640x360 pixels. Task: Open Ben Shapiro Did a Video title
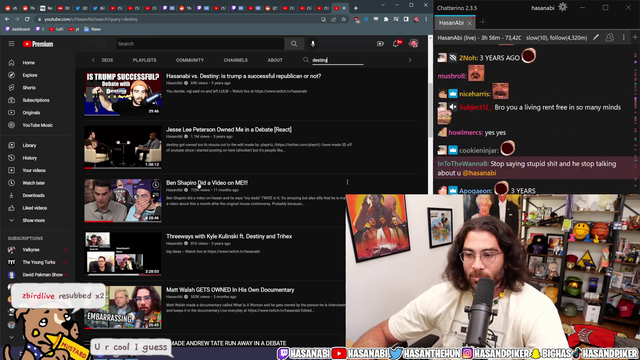click(x=207, y=183)
